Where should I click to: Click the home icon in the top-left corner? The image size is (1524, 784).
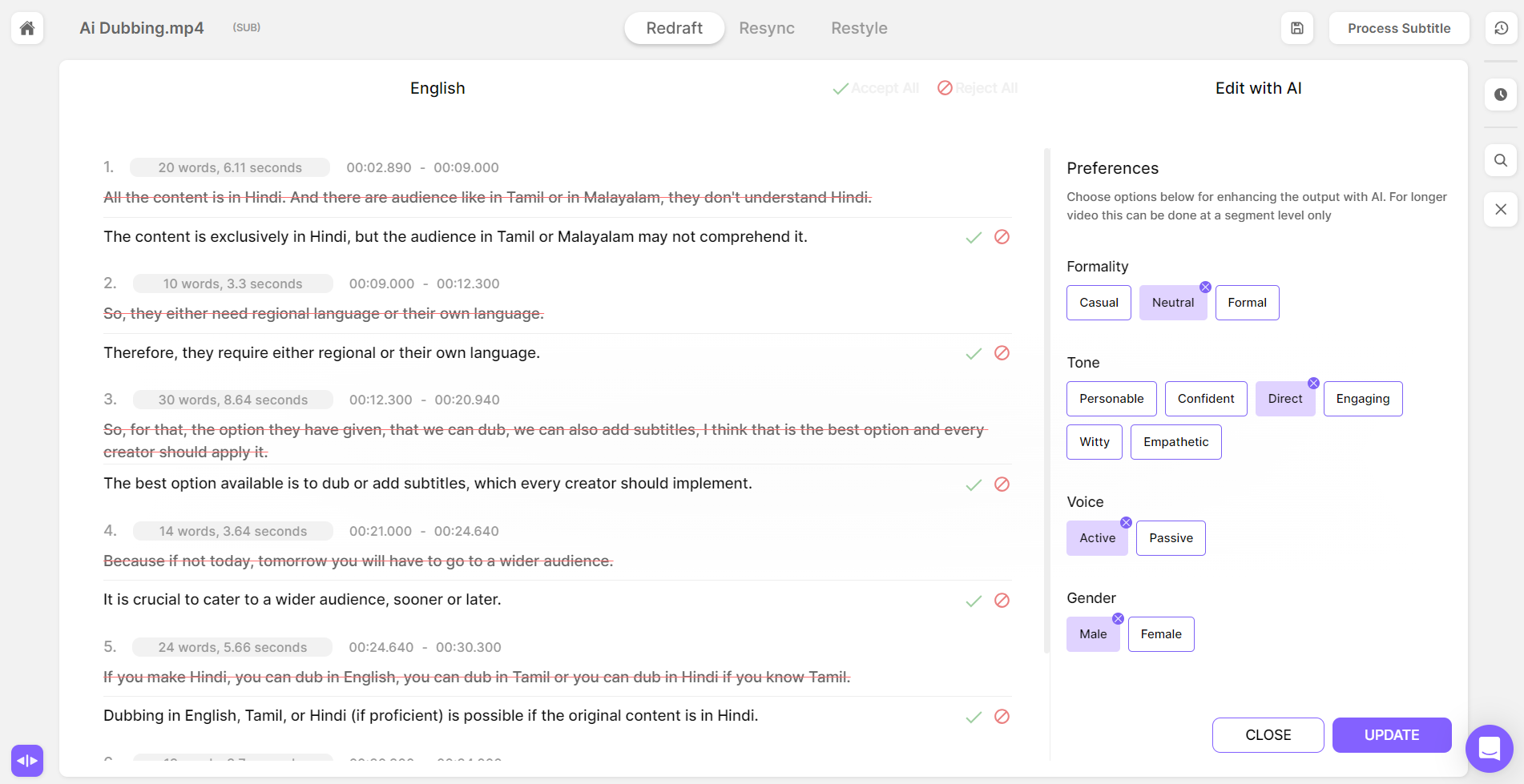click(x=26, y=28)
